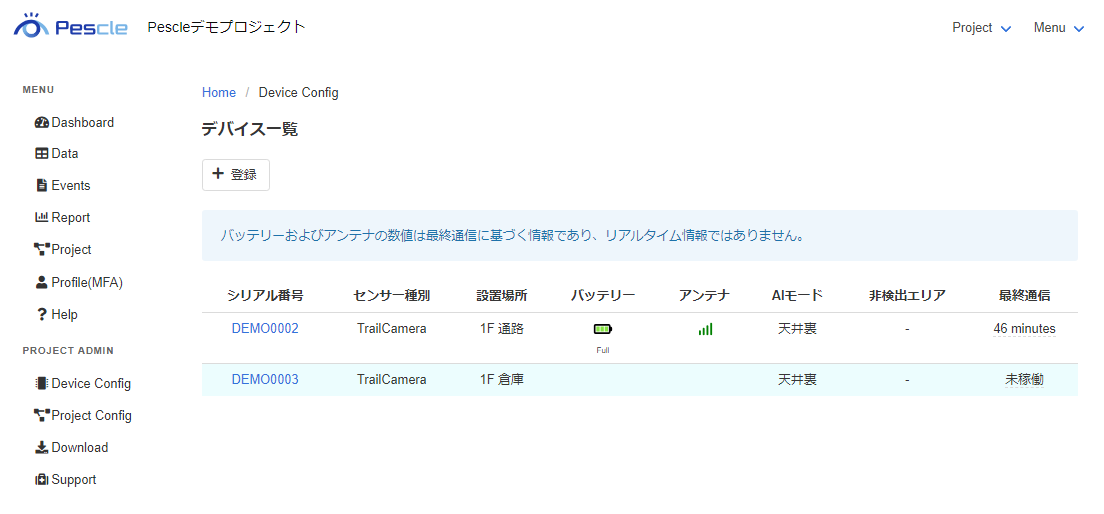Go to Download page

coord(71,447)
